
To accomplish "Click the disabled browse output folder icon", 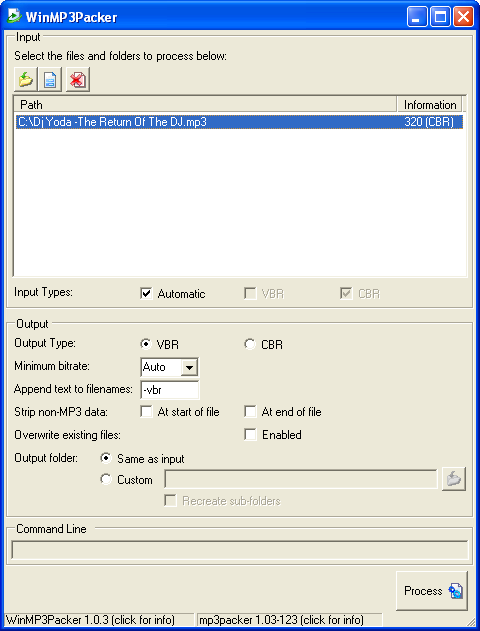I will 454,479.
